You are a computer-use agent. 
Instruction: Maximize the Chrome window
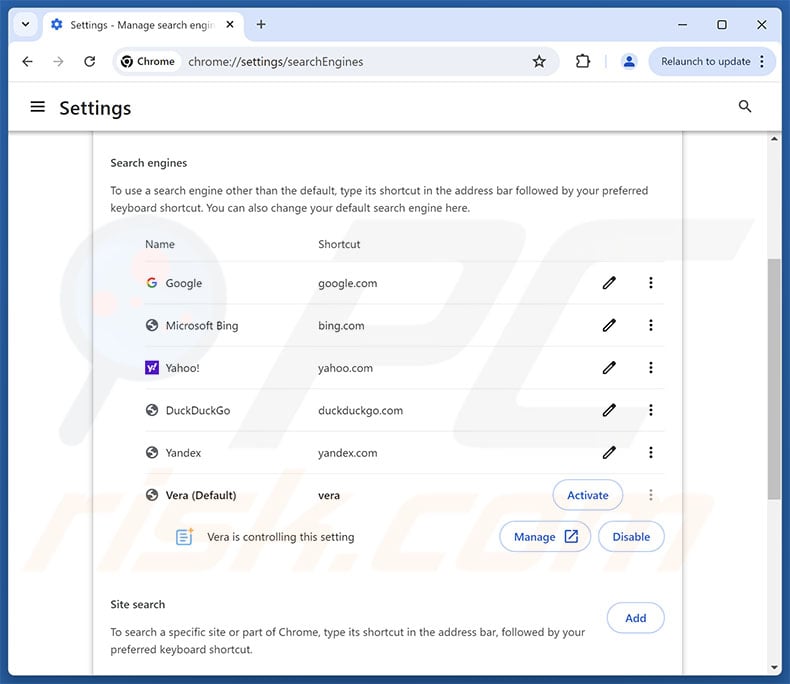point(722,24)
